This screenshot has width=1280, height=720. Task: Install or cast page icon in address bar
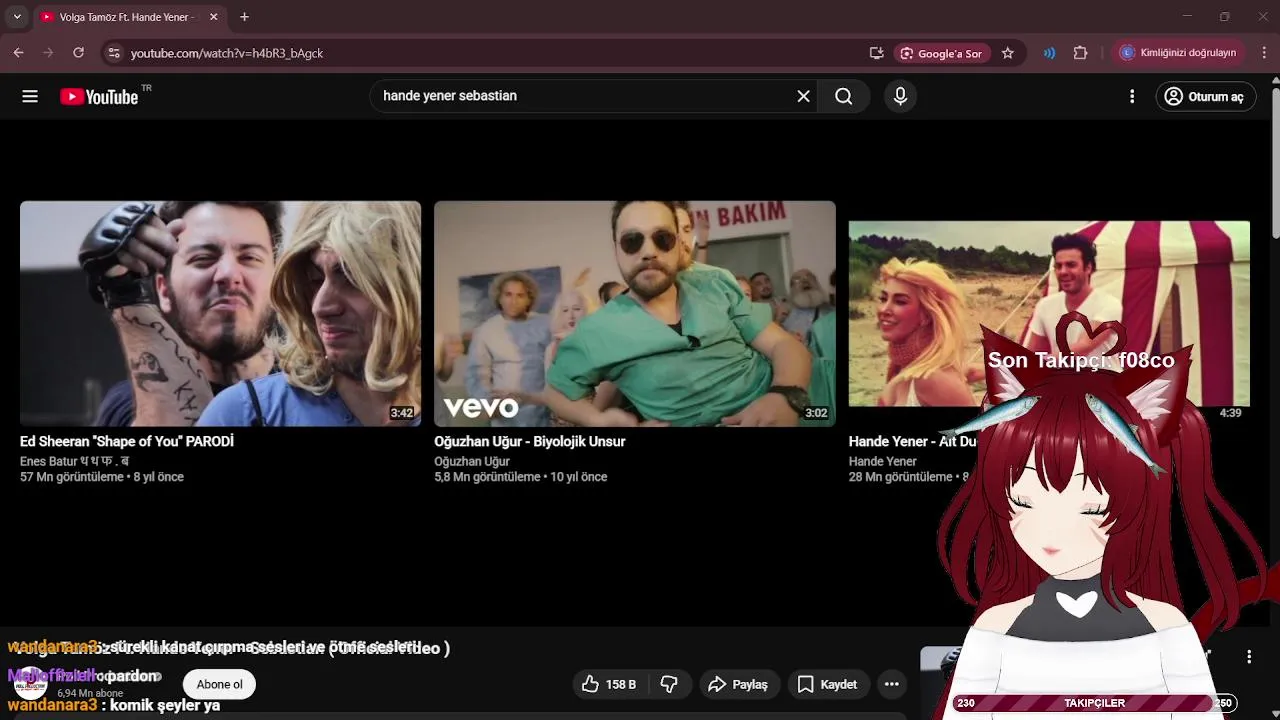(x=877, y=53)
